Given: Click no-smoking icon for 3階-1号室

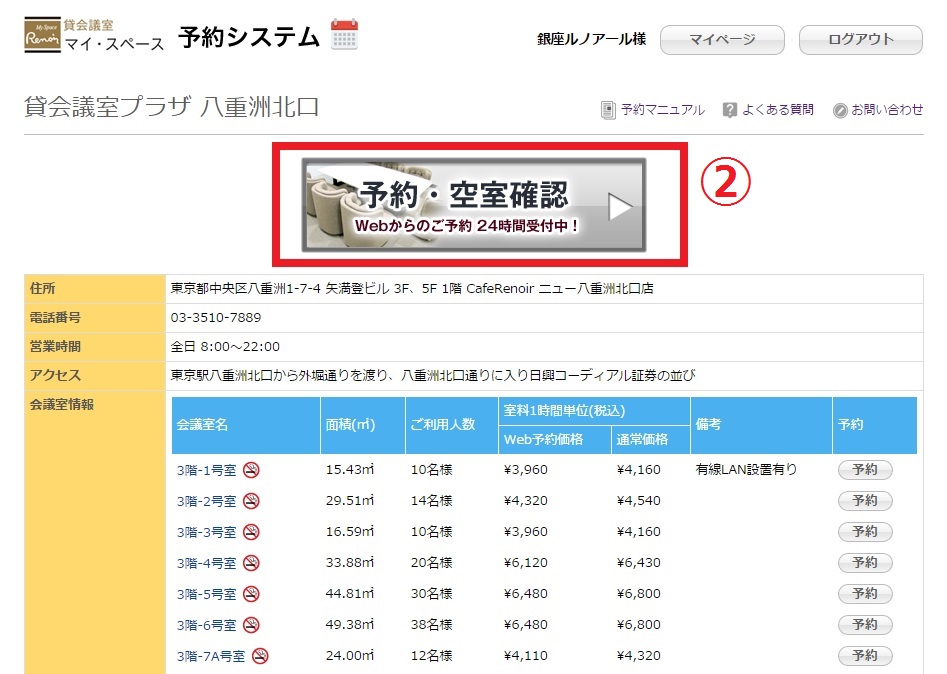Looking at the screenshot, I should point(251,470).
